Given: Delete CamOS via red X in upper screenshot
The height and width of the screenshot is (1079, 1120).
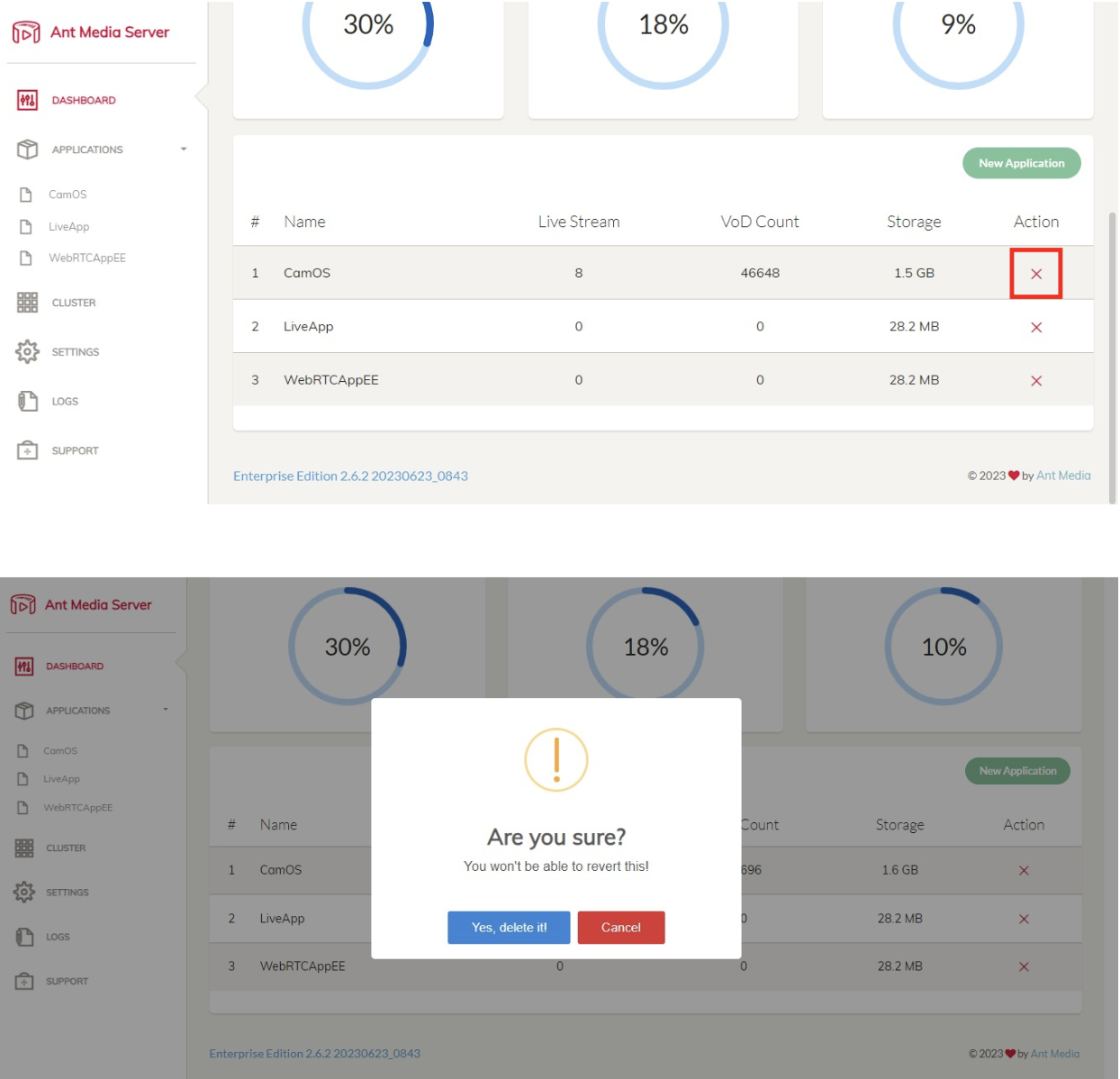Looking at the screenshot, I should [x=1036, y=274].
